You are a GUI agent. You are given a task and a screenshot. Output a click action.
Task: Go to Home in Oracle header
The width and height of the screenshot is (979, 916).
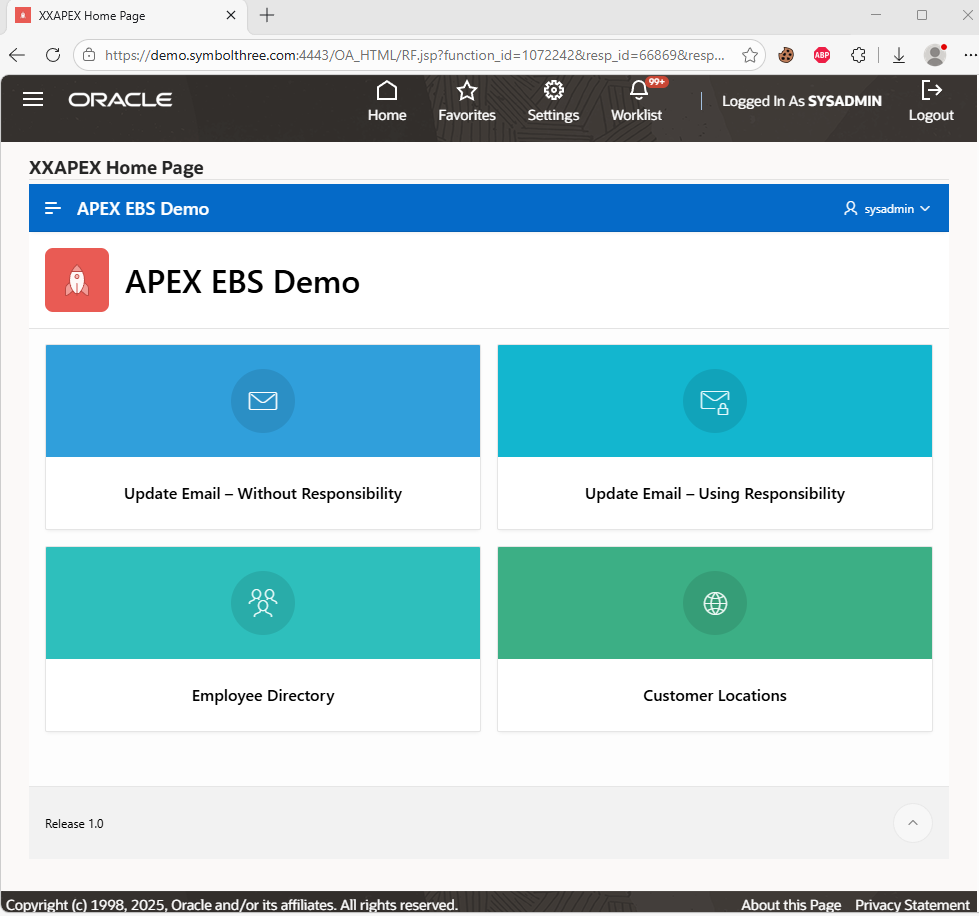[x=387, y=101]
